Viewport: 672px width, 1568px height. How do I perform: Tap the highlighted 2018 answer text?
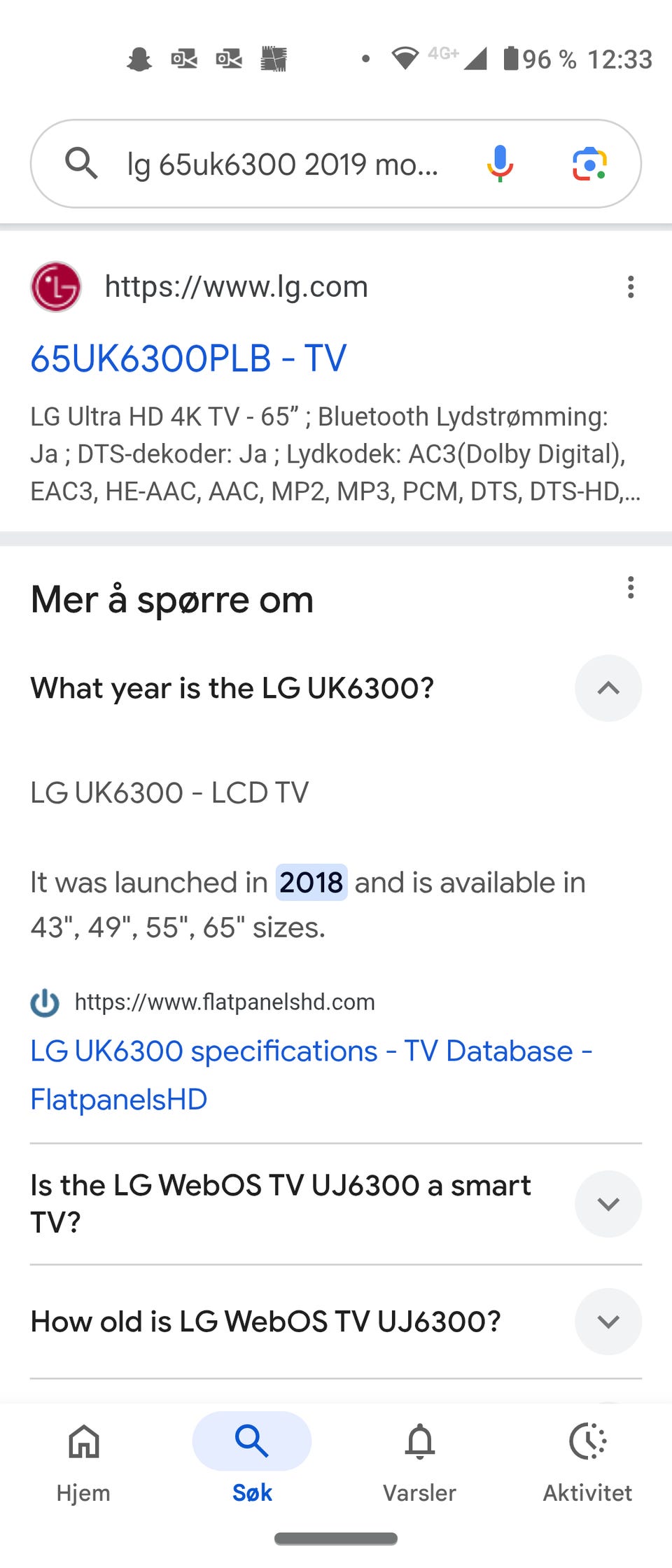[x=311, y=883]
